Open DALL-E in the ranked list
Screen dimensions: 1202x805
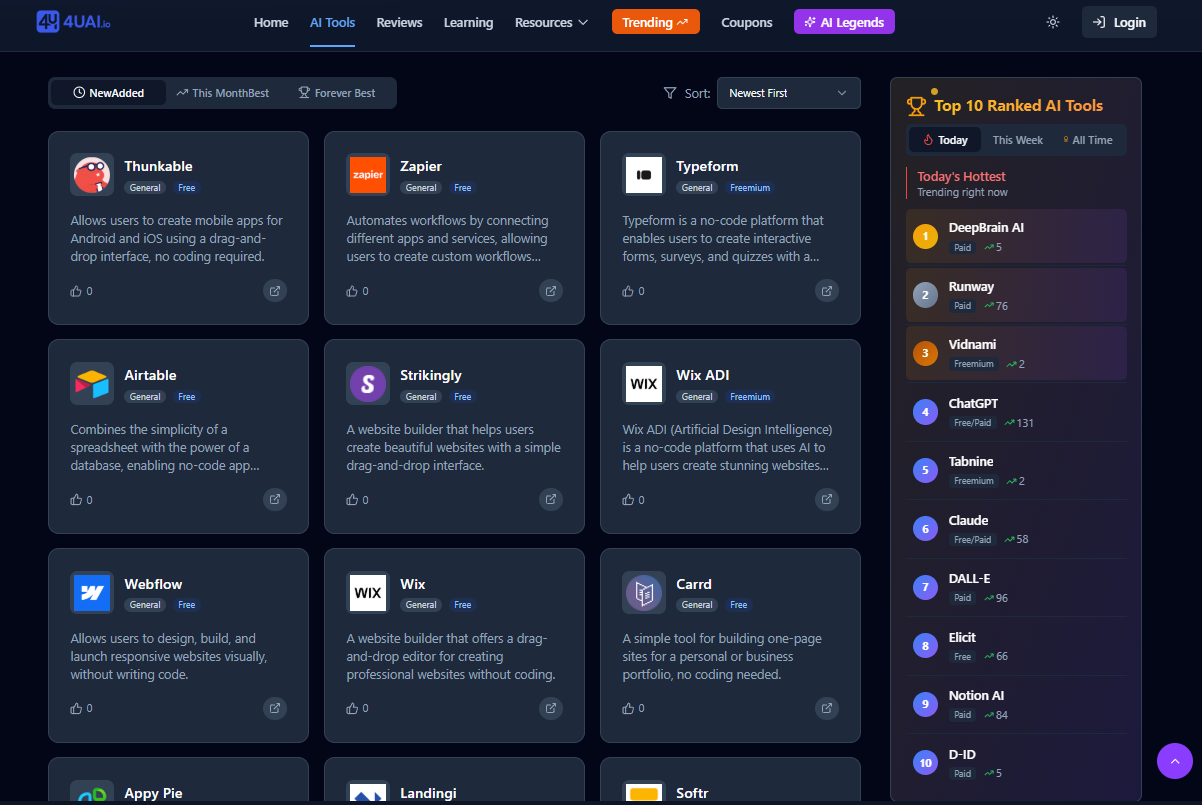pyautogui.click(x=1016, y=587)
